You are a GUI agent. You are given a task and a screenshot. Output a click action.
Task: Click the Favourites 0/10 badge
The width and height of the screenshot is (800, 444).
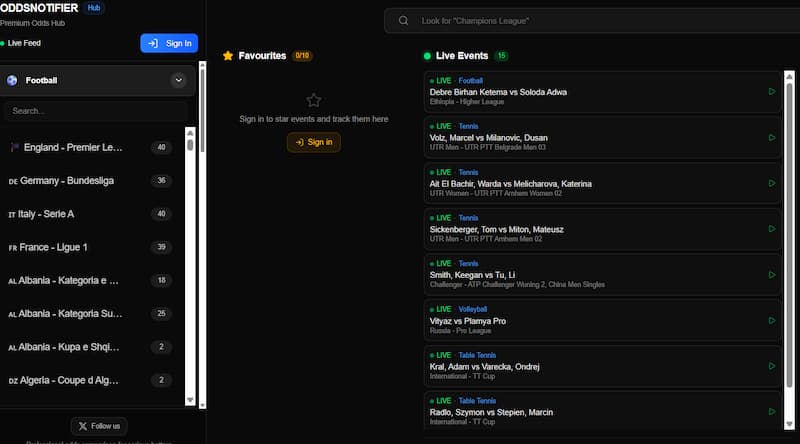tap(302, 56)
